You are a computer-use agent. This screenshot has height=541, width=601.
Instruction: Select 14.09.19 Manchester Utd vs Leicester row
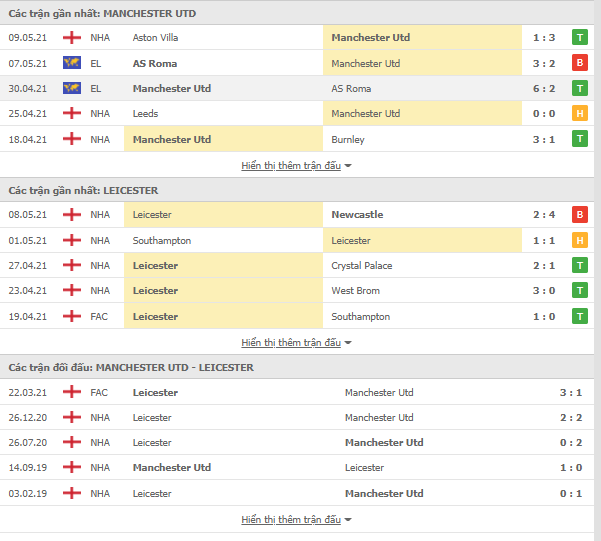(x=297, y=467)
